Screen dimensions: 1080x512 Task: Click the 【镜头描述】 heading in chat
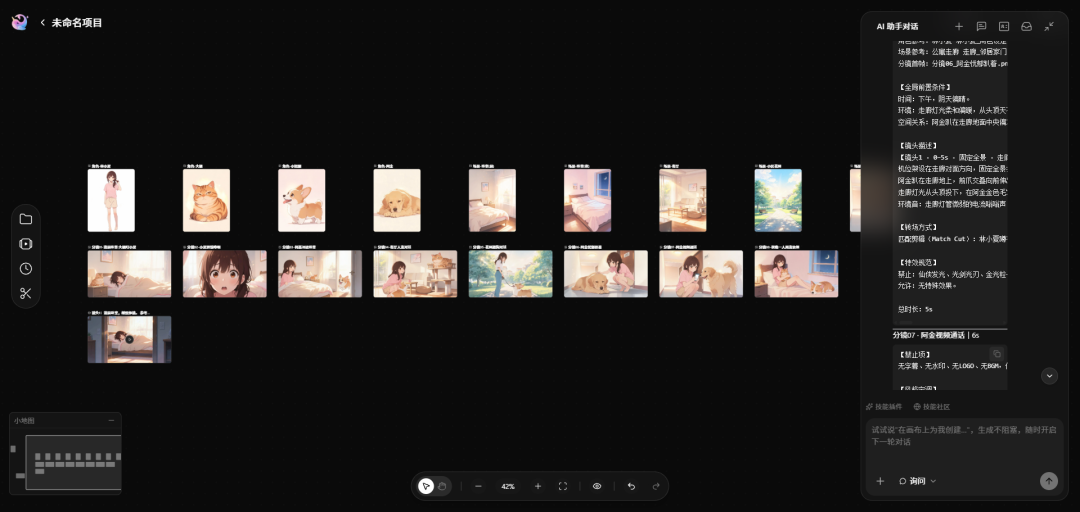917,145
